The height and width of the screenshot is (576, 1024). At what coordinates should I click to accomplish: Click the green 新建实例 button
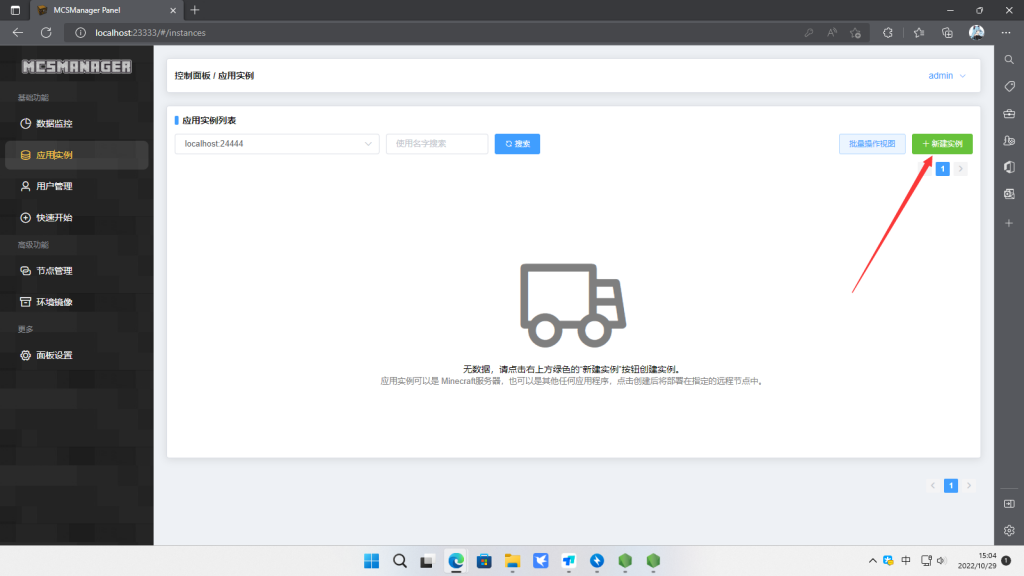tap(942, 144)
